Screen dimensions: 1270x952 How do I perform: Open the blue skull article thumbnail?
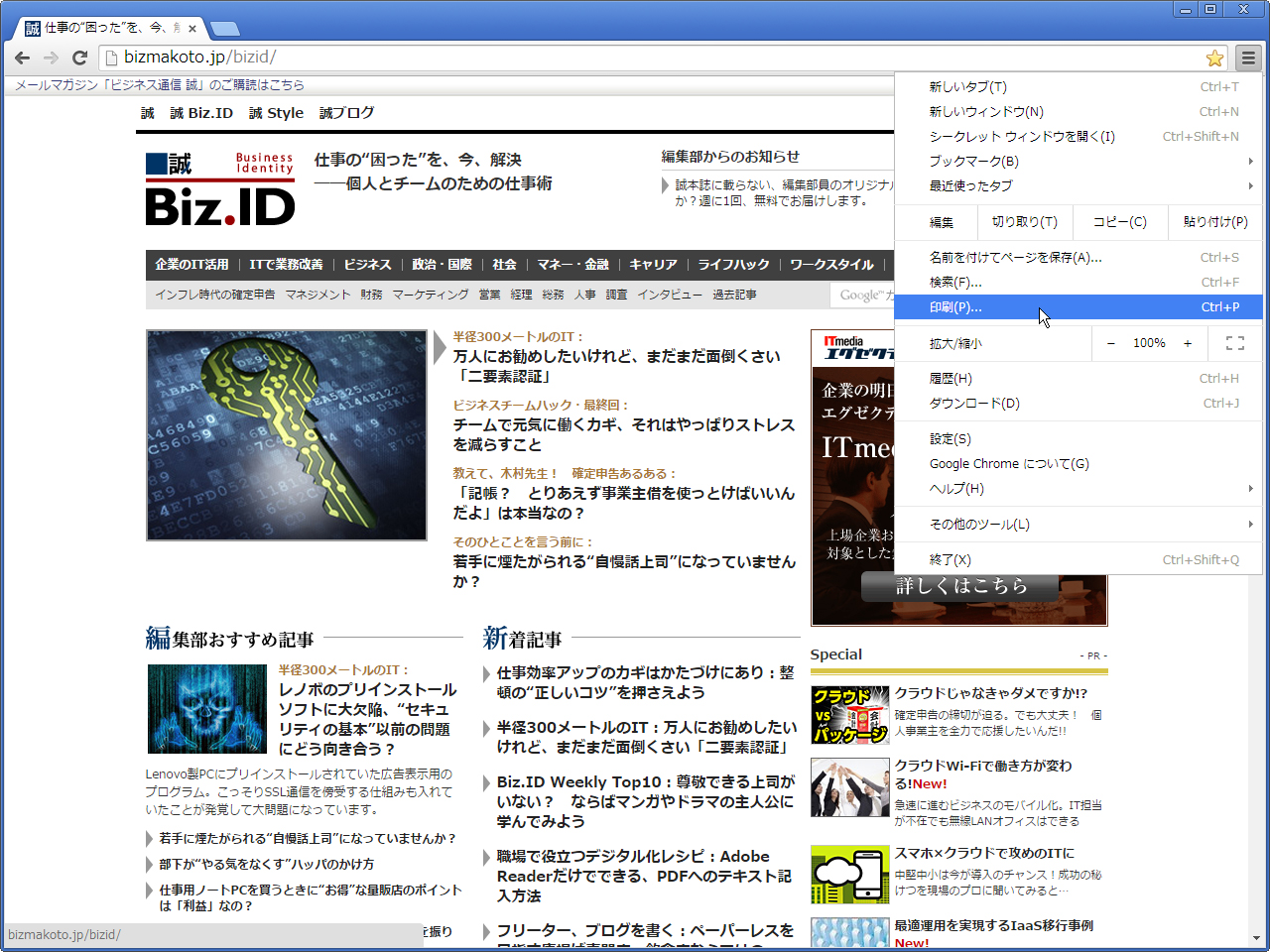[x=207, y=709]
